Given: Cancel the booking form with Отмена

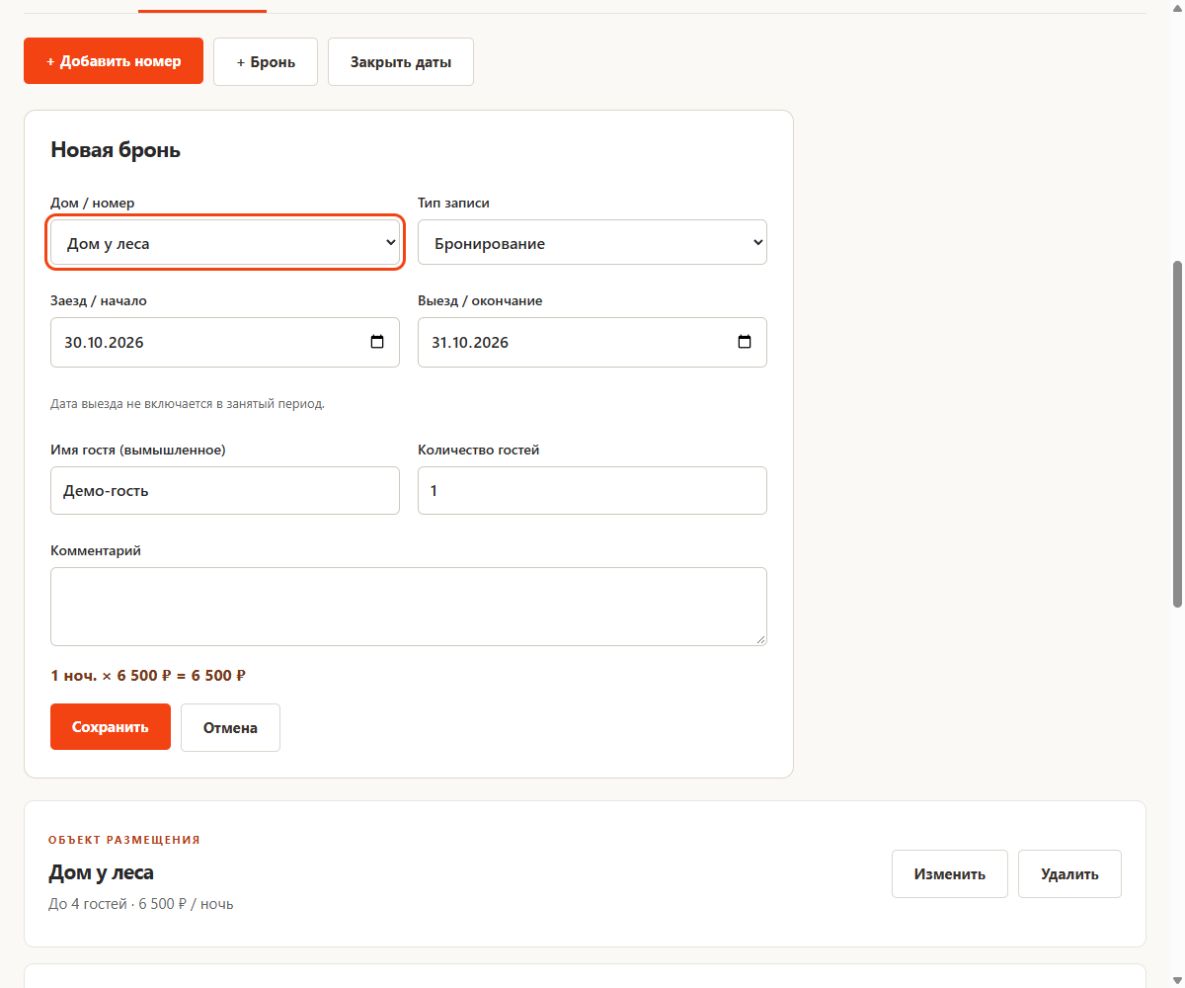Looking at the screenshot, I should point(231,728).
